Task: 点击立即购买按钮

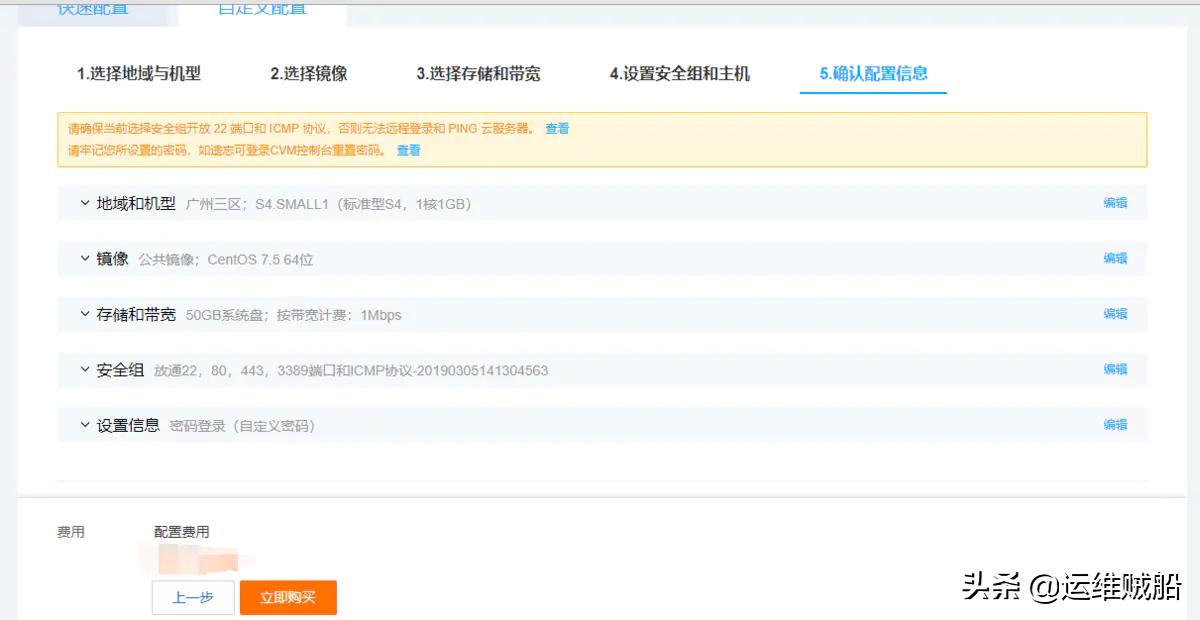Action: 288,596
